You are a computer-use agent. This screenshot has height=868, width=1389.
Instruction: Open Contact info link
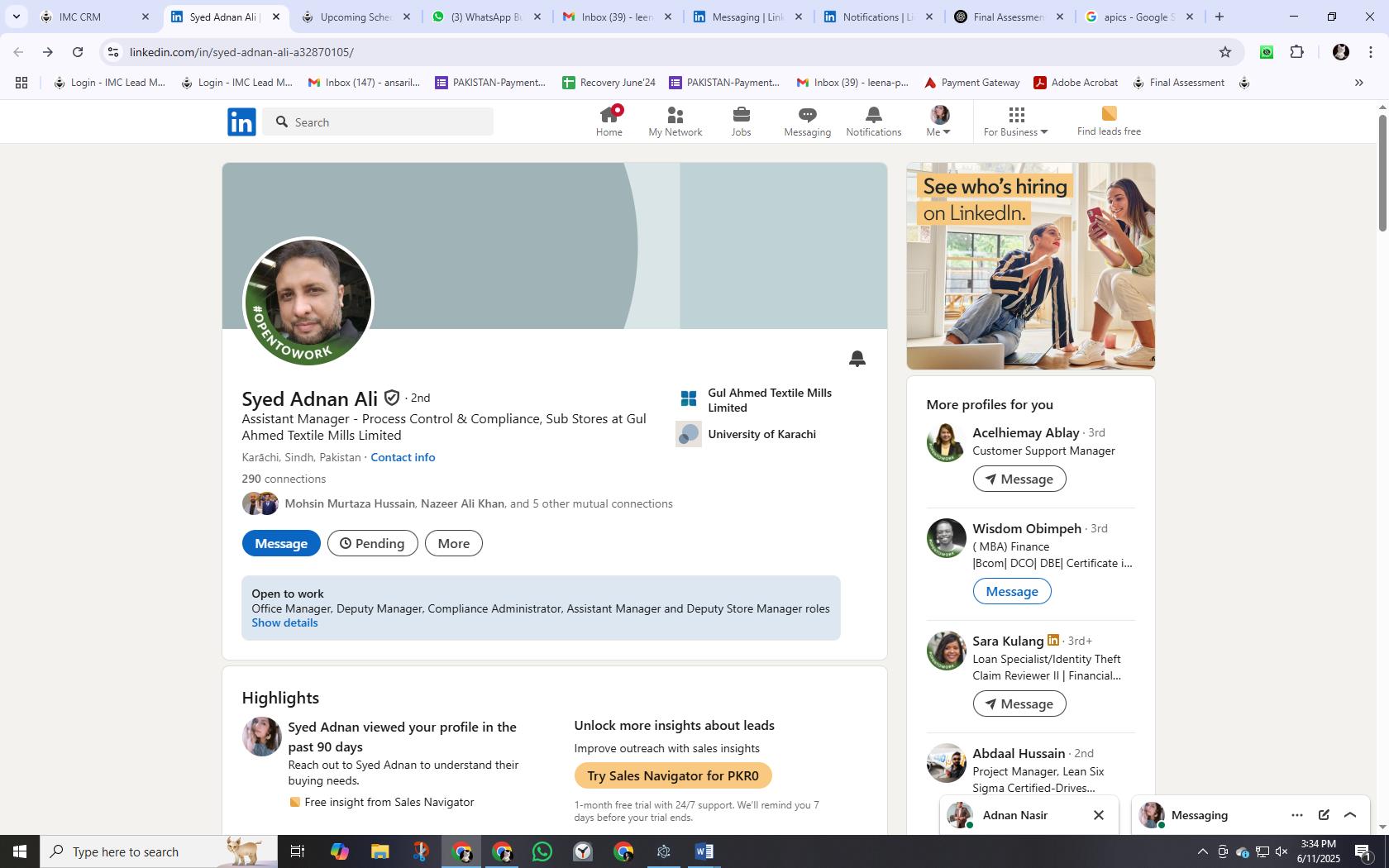point(403,457)
